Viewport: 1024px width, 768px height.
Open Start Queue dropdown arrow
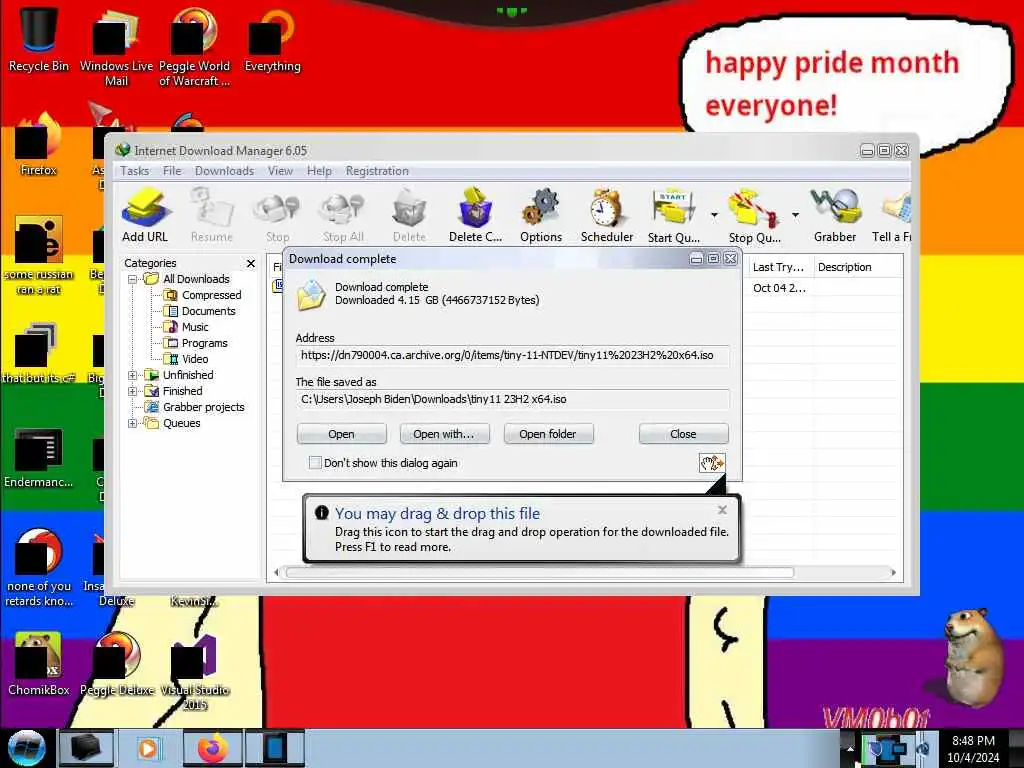click(x=714, y=215)
